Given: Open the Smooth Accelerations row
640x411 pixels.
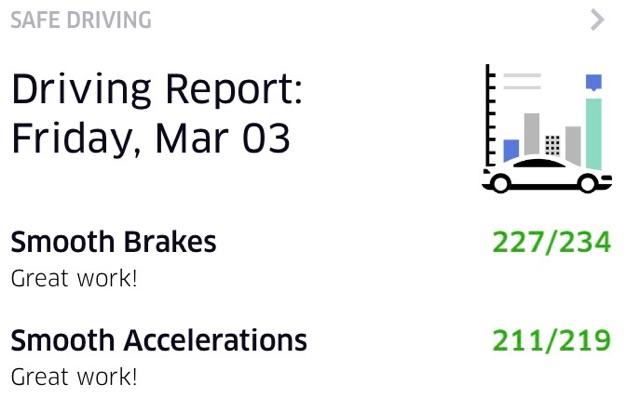Looking at the screenshot, I should 158,340.
